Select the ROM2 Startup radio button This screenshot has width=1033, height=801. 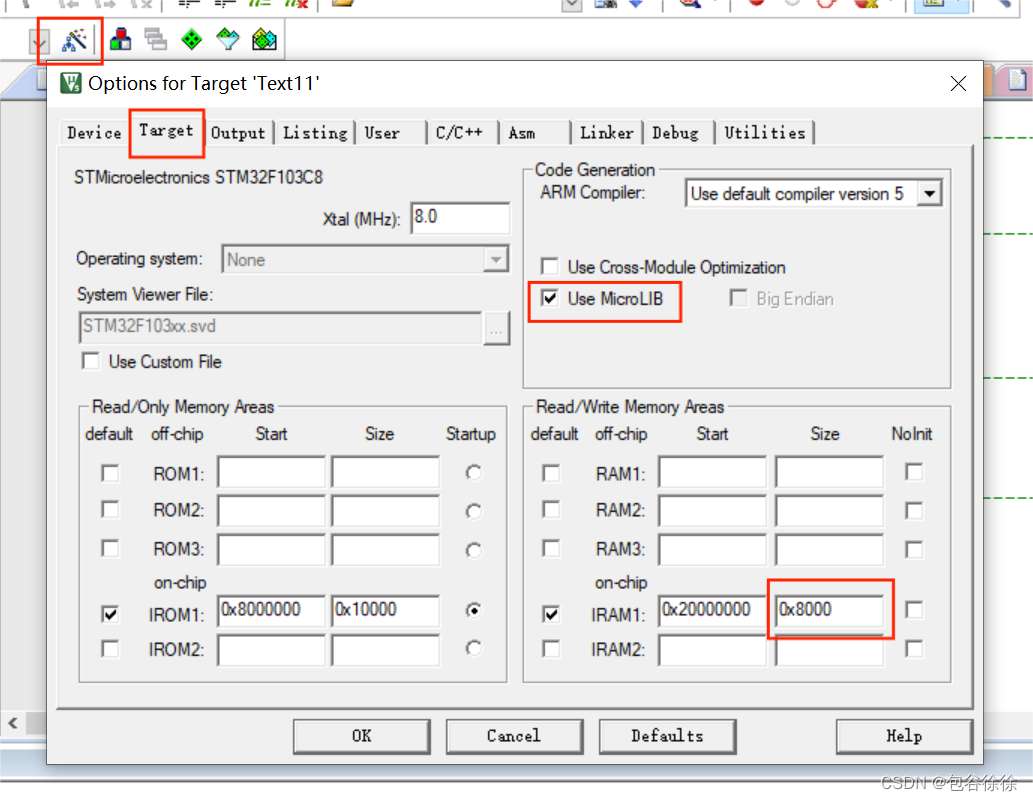(473, 511)
